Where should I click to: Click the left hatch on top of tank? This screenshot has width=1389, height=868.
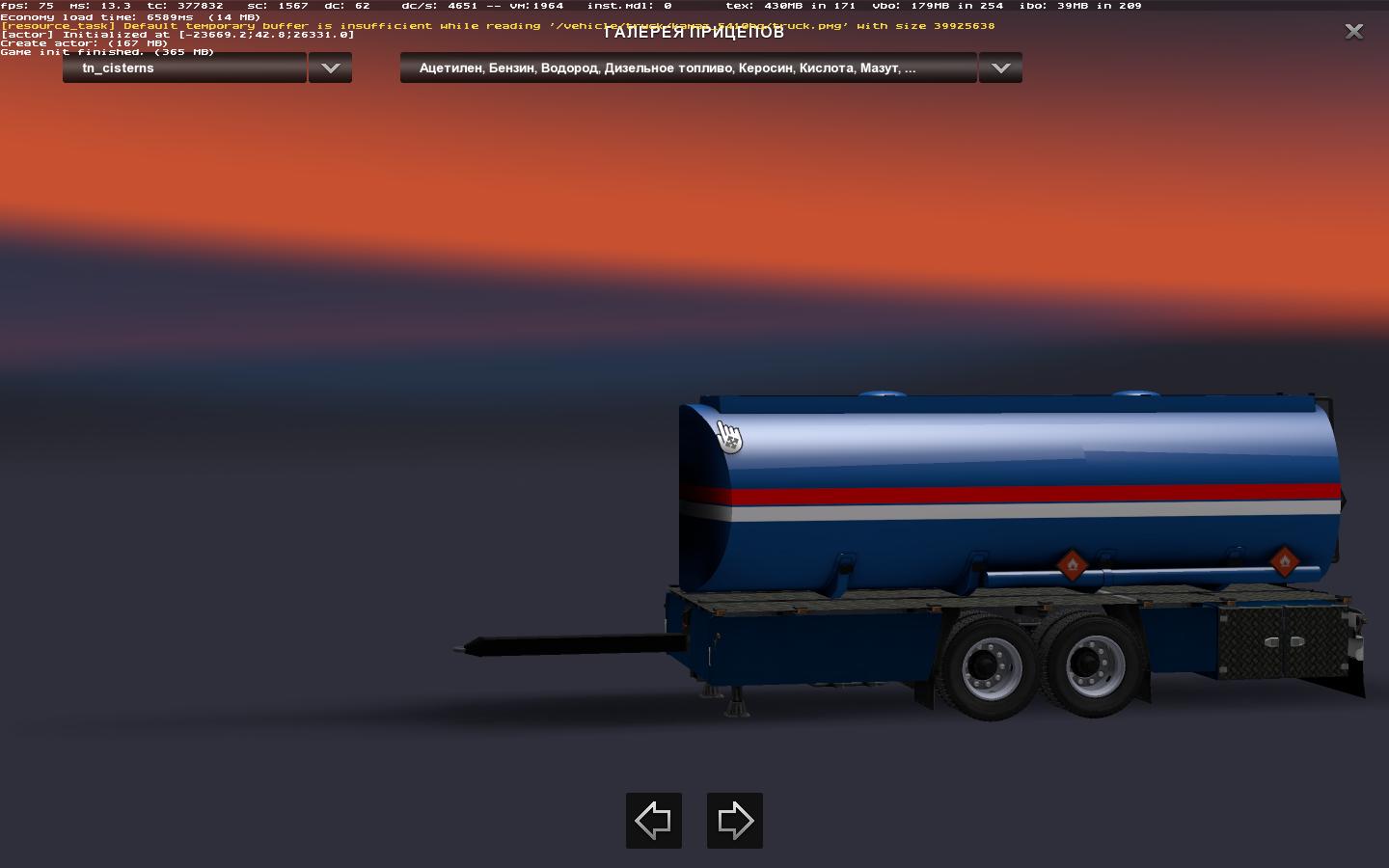(x=882, y=395)
